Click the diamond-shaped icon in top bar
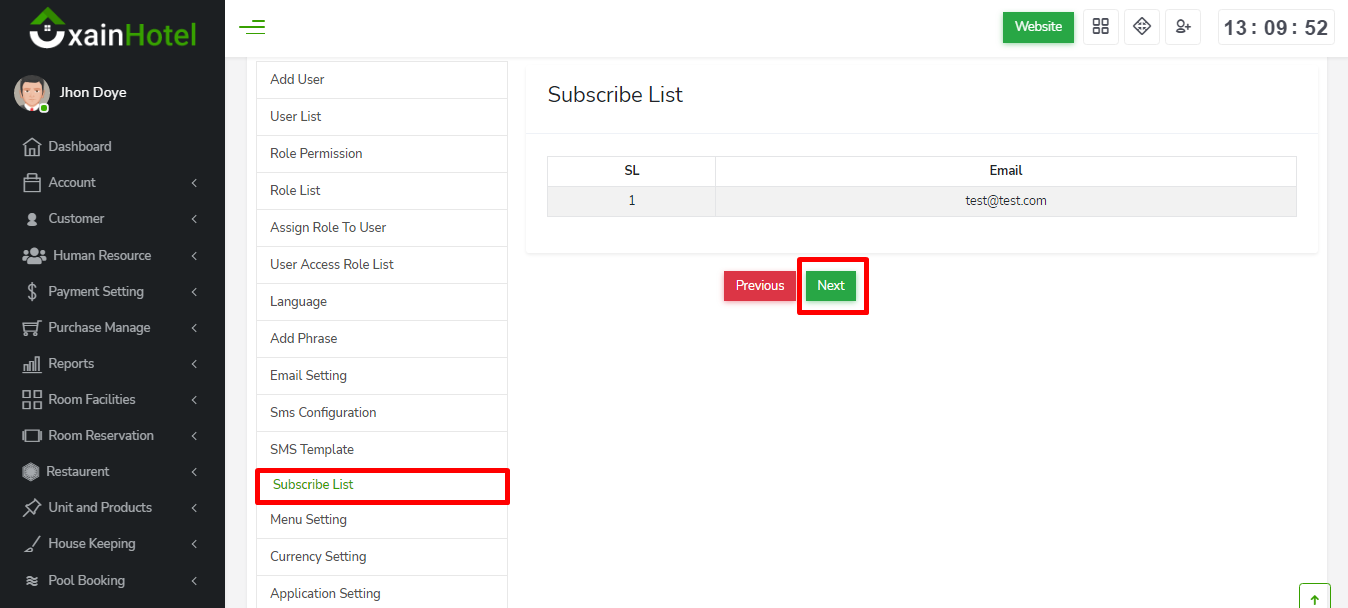 (x=1142, y=27)
